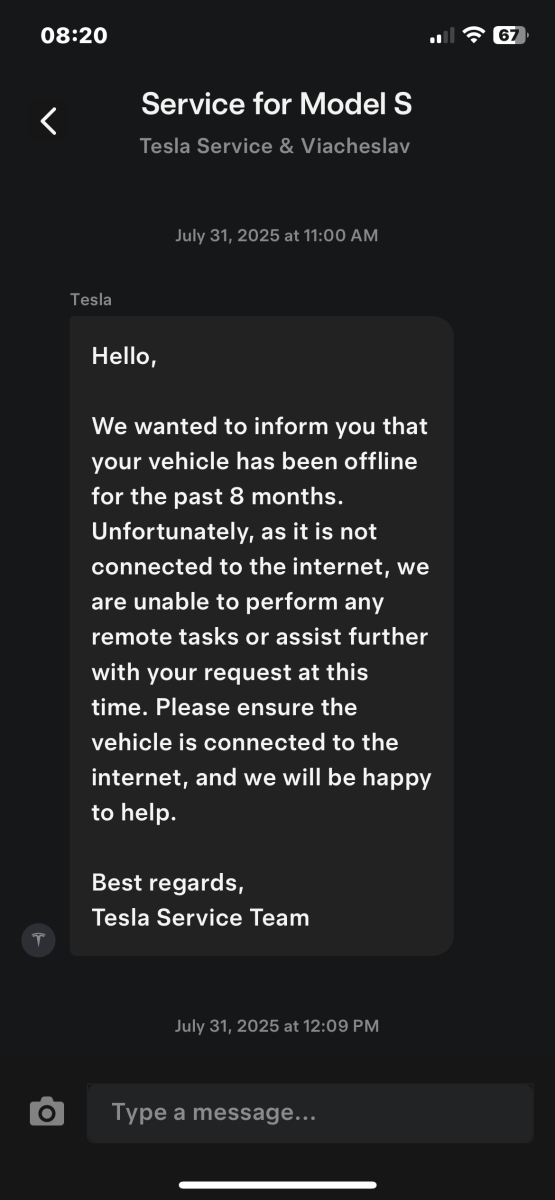Go back using the left chevron arrow
Viewport: 555px width, 1200px height.
point(48,121)
